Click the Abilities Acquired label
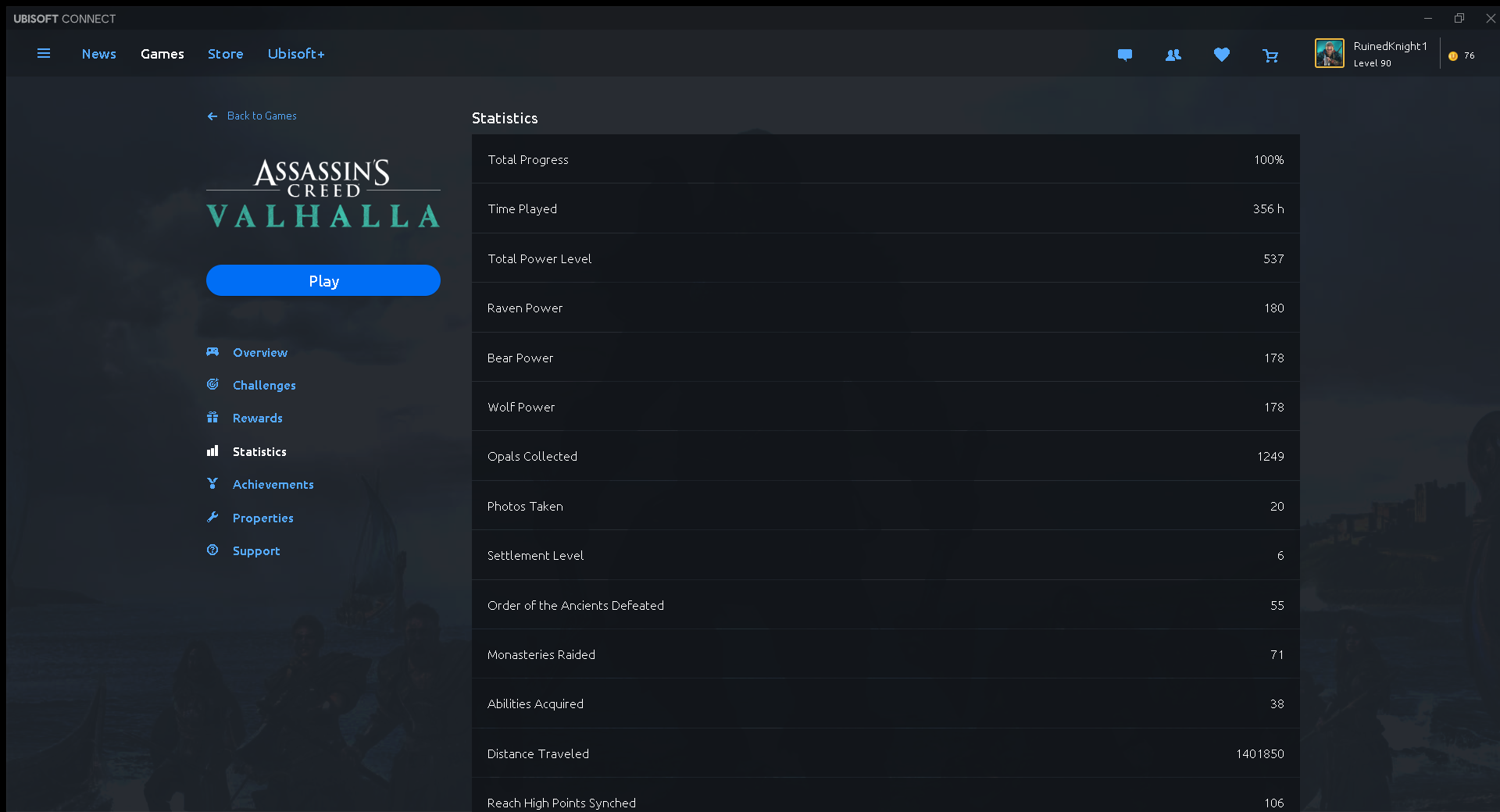Viewport: 1500px width, 812px height. [536, 704]
